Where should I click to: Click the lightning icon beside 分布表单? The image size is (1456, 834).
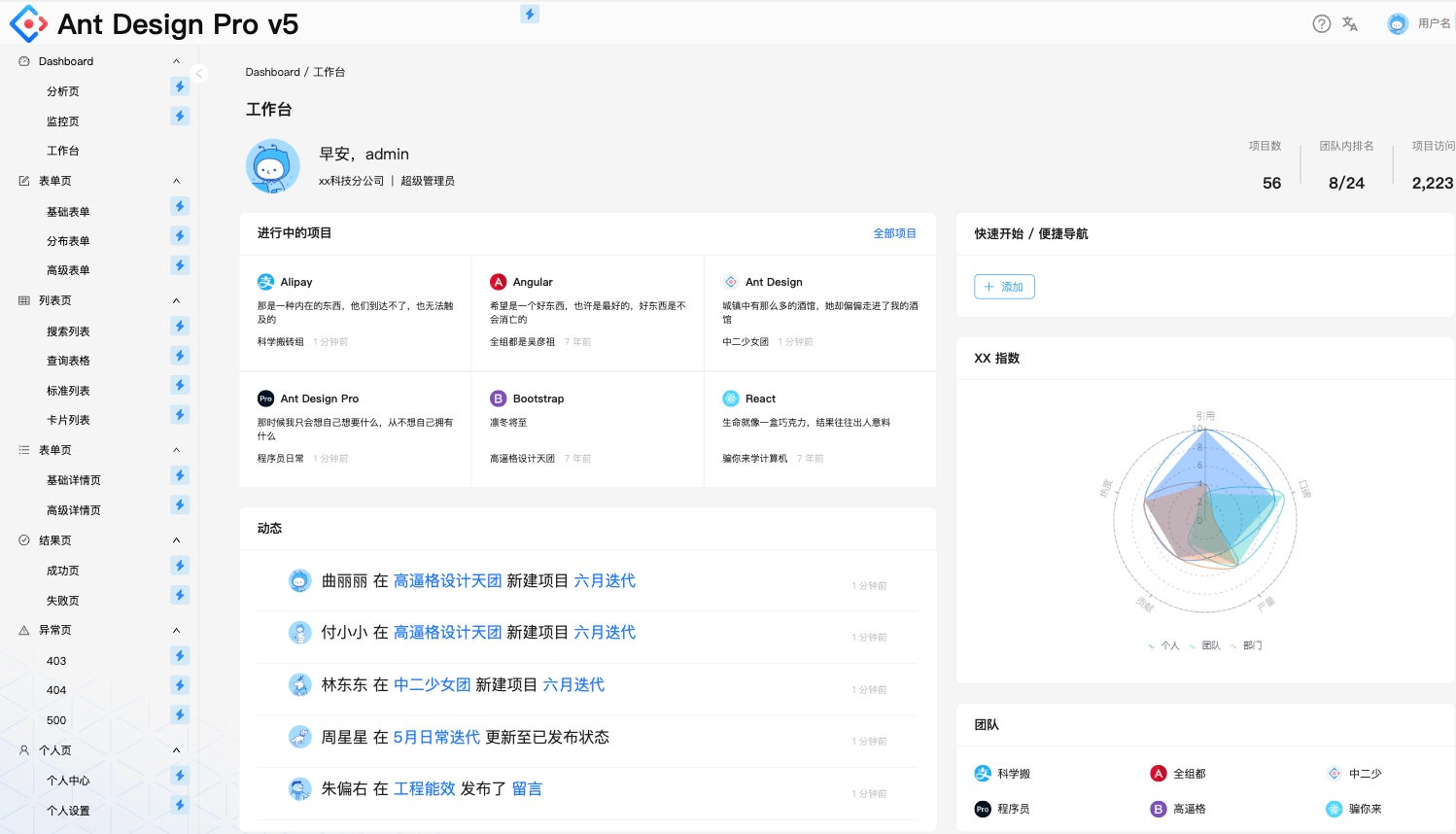coord(180,235)
